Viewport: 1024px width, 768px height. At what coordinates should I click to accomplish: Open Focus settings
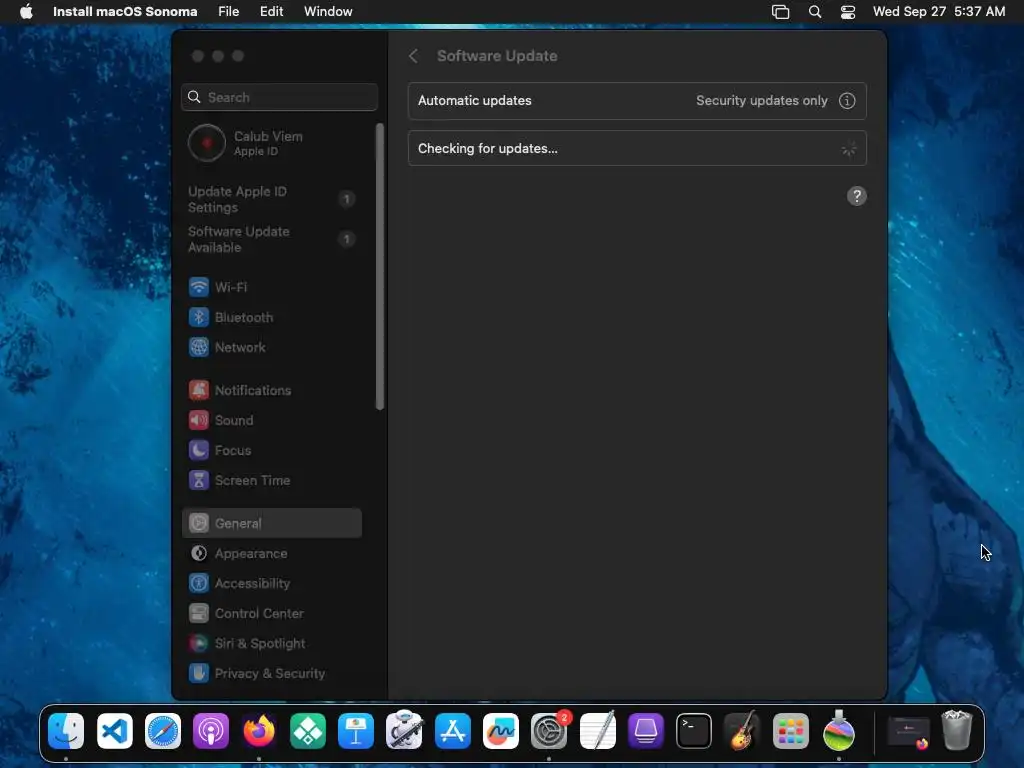(x=272, y=451)
